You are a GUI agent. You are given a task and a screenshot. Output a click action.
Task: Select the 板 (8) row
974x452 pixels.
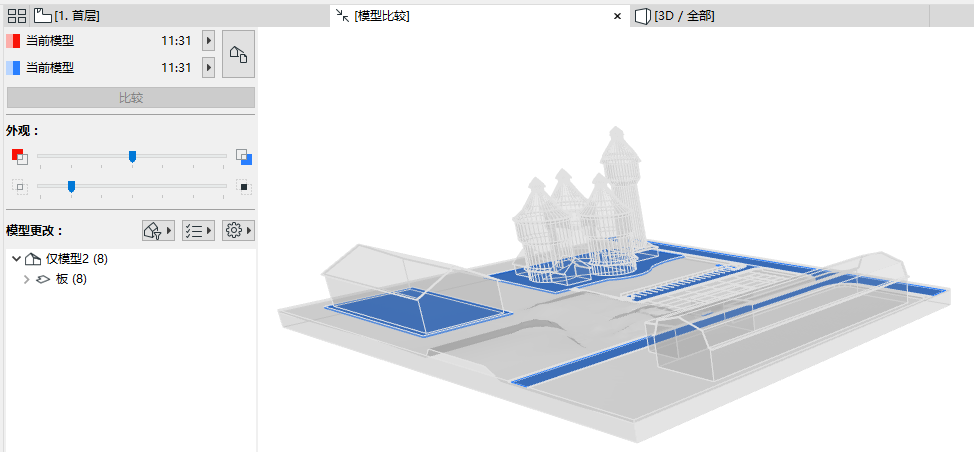point(131,279)
